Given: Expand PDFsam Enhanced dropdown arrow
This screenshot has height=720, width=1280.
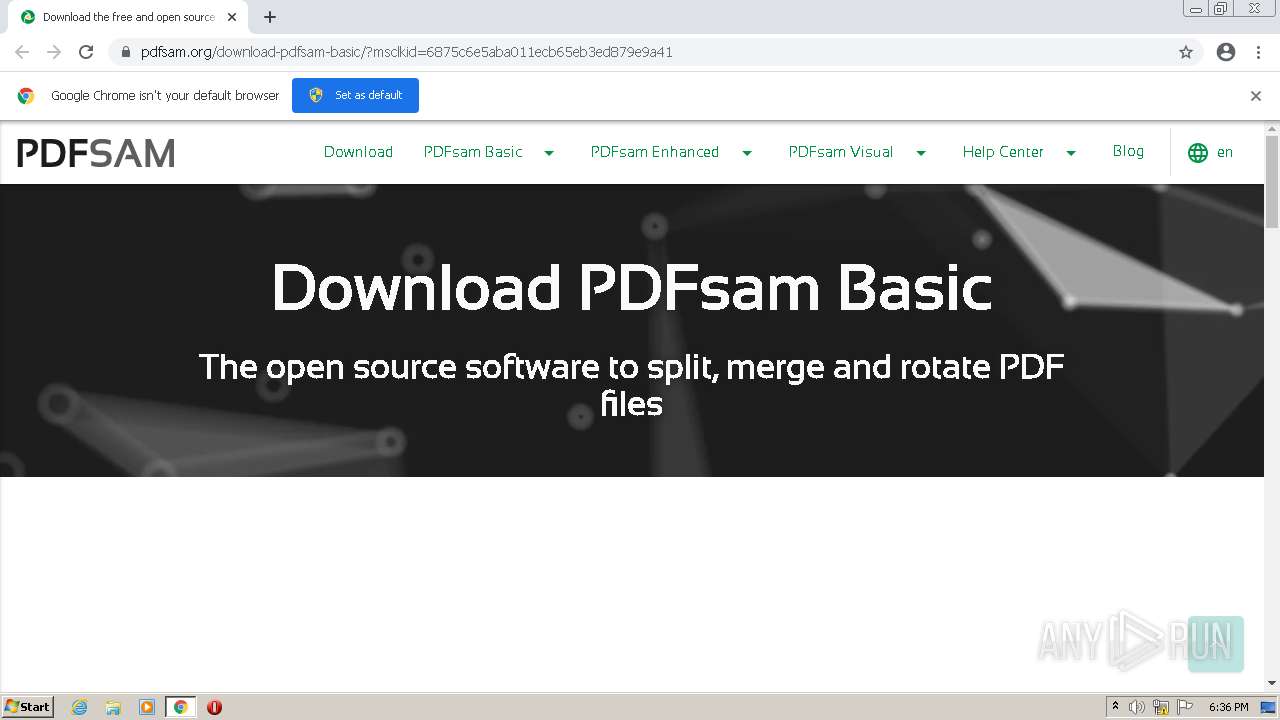Looking at the screenshot, I should [747, 153].
